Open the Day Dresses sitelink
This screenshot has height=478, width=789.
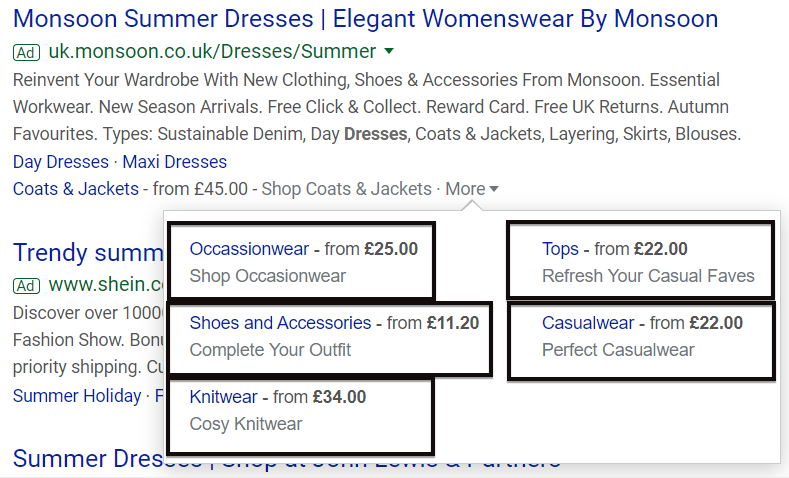[x=61, y=162]
